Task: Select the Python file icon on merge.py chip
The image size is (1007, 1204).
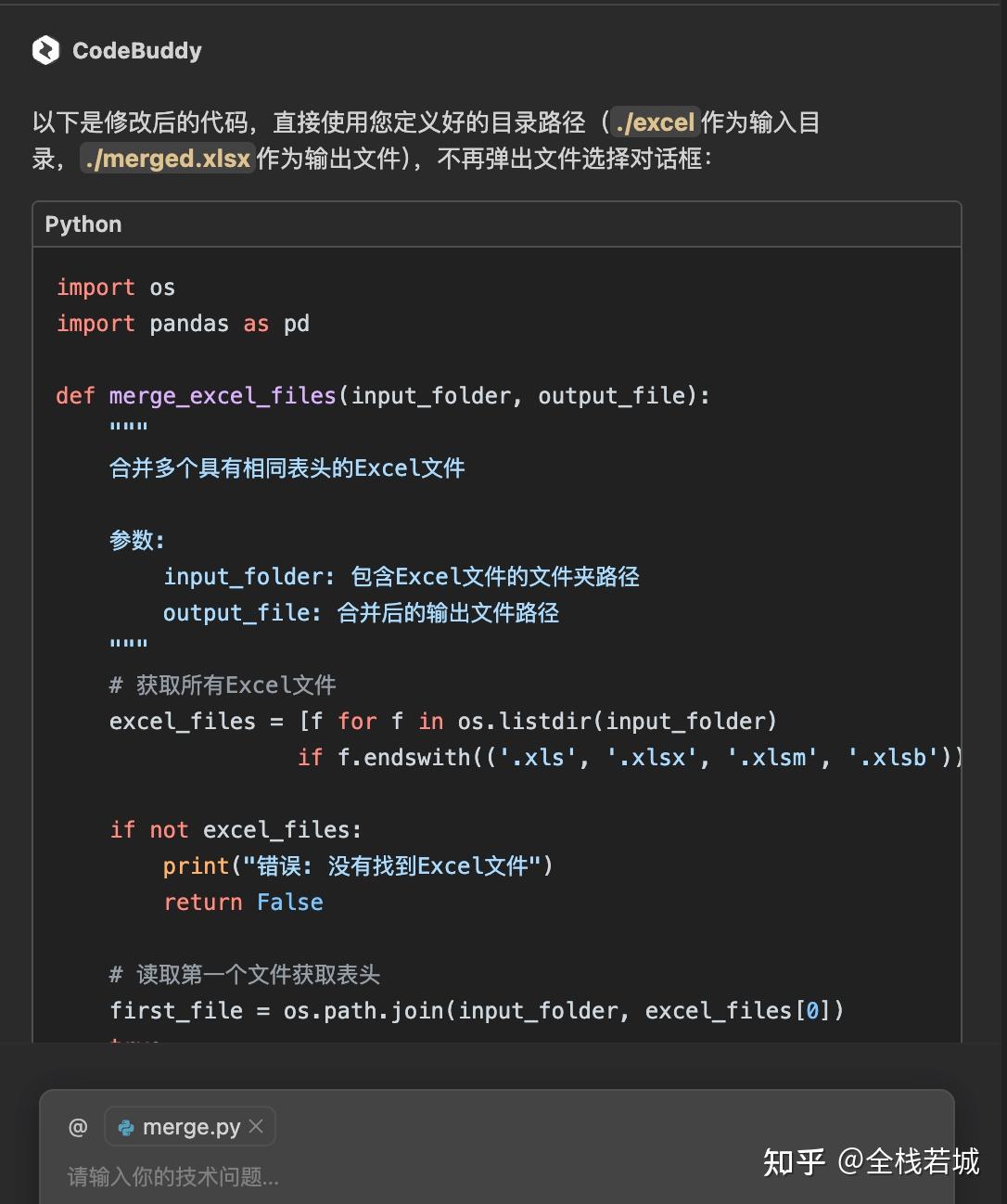Action: [126, 1126]
